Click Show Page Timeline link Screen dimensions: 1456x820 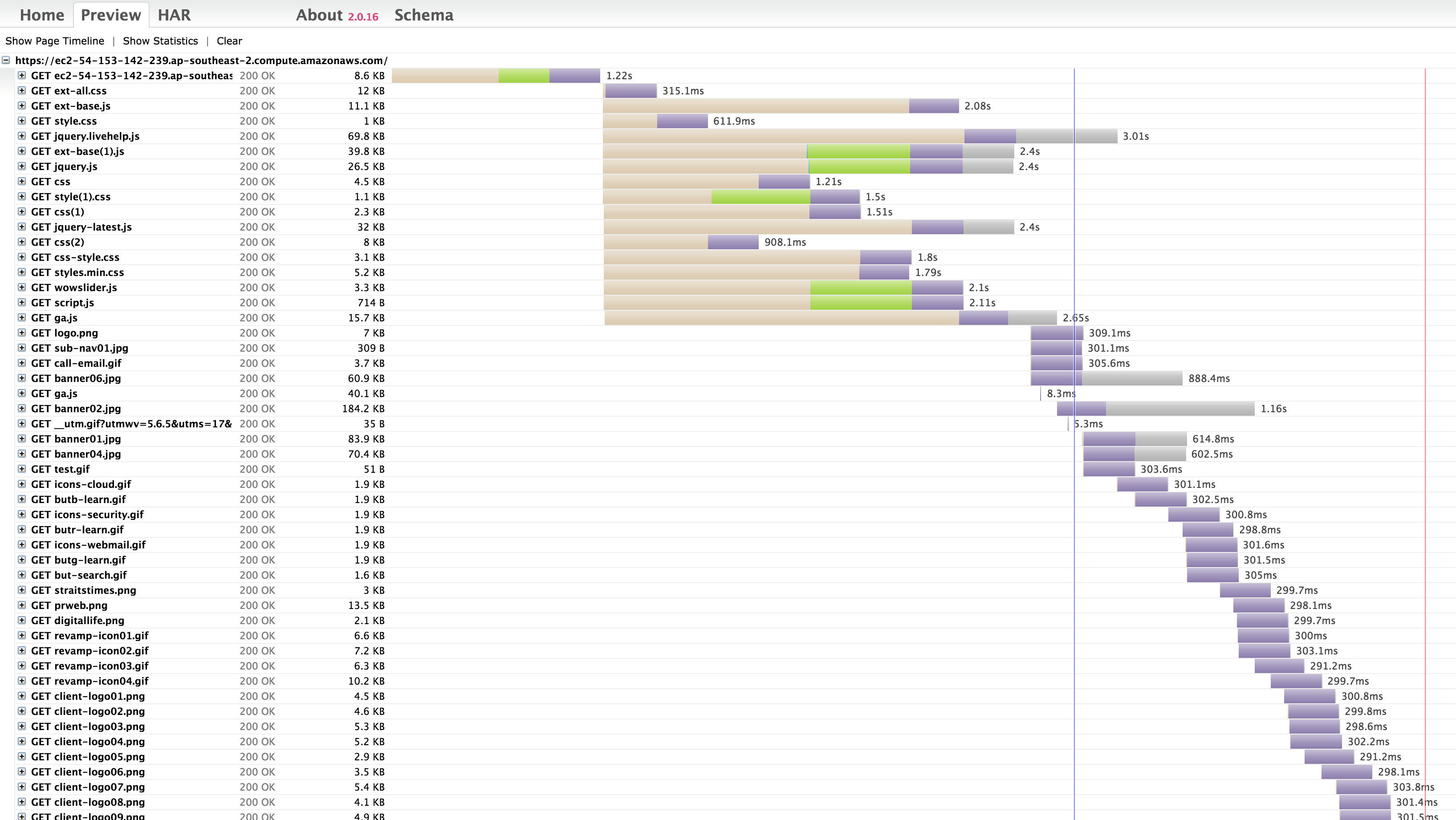click(x=55, y=41)
